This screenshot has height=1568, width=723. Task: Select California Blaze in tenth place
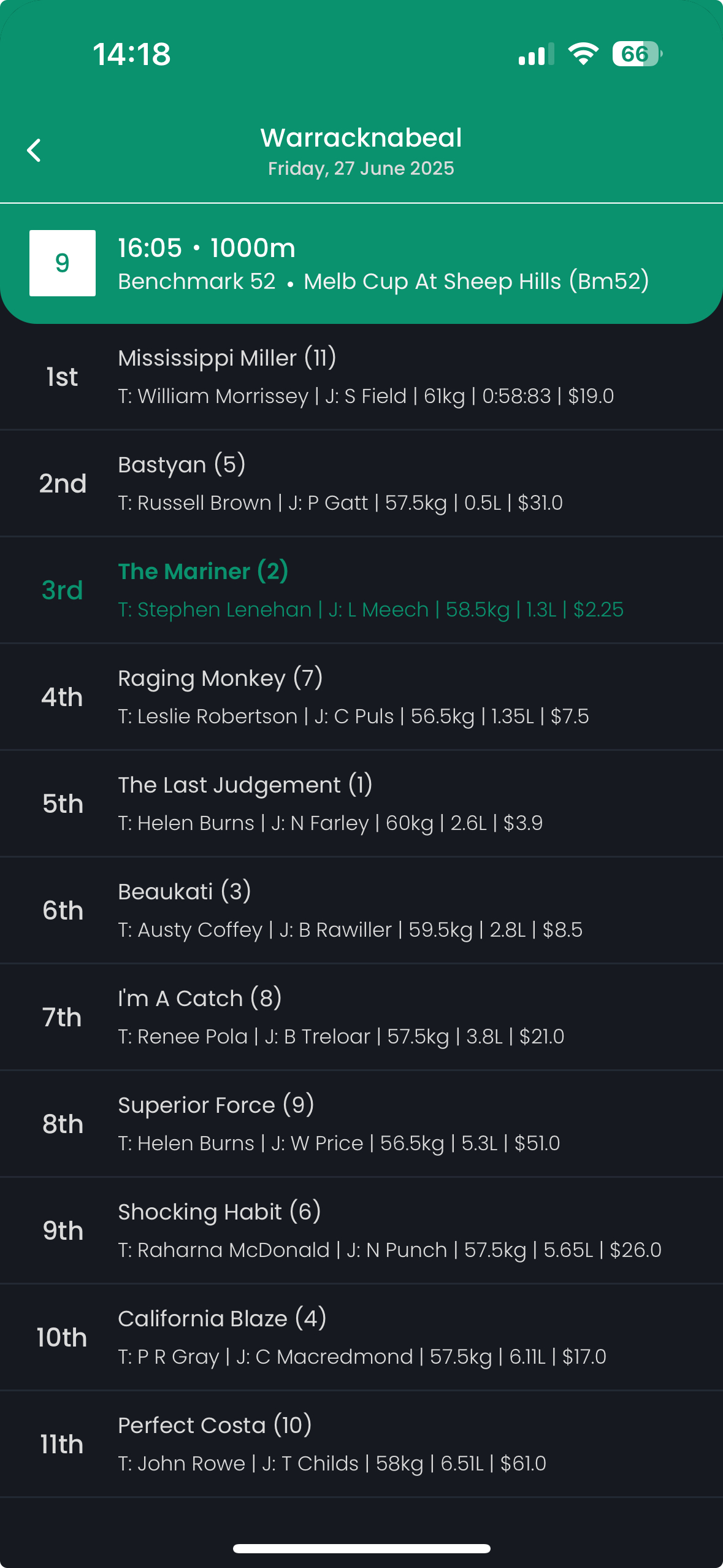(361, 1337)
